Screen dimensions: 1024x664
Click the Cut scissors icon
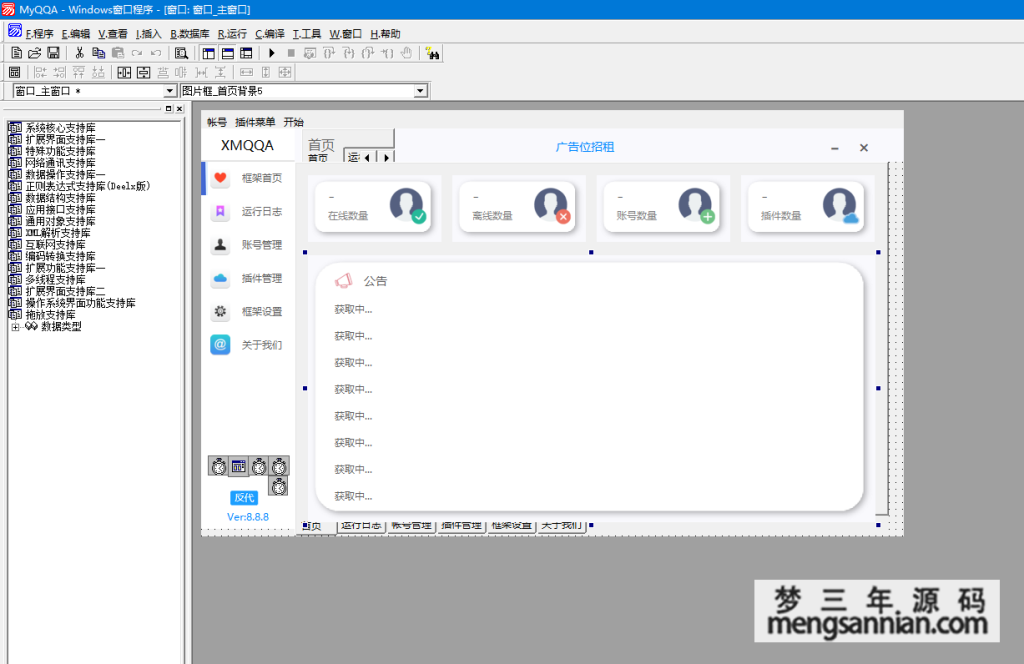coord(80,52)
